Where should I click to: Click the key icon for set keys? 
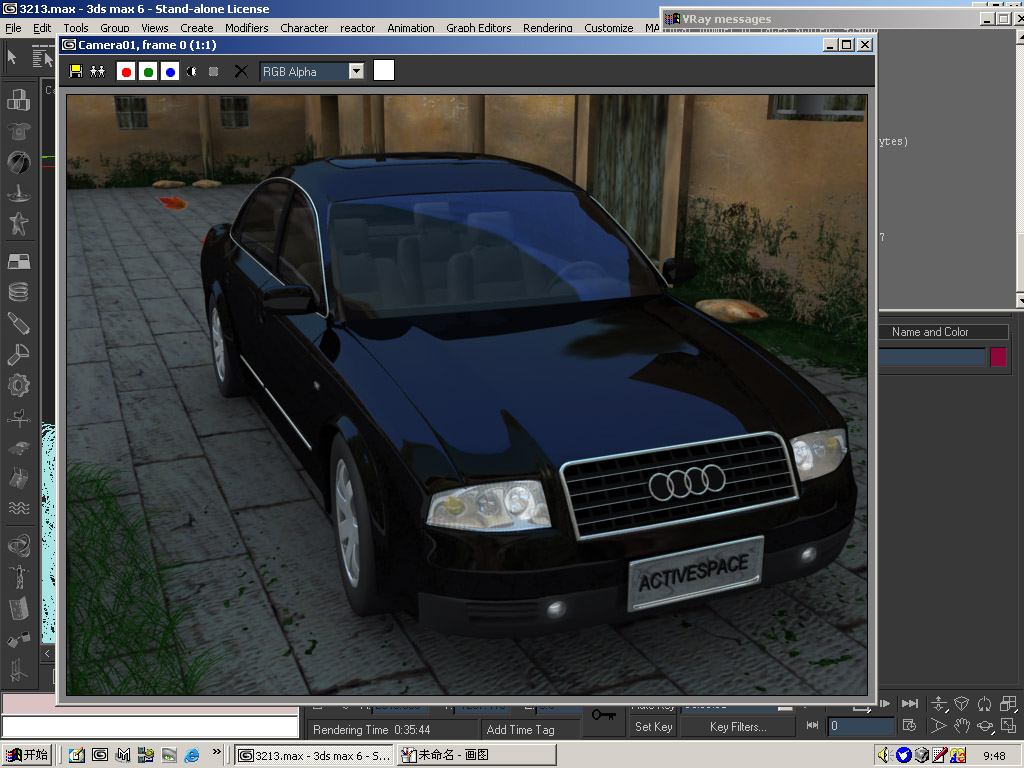pos(603,715)
